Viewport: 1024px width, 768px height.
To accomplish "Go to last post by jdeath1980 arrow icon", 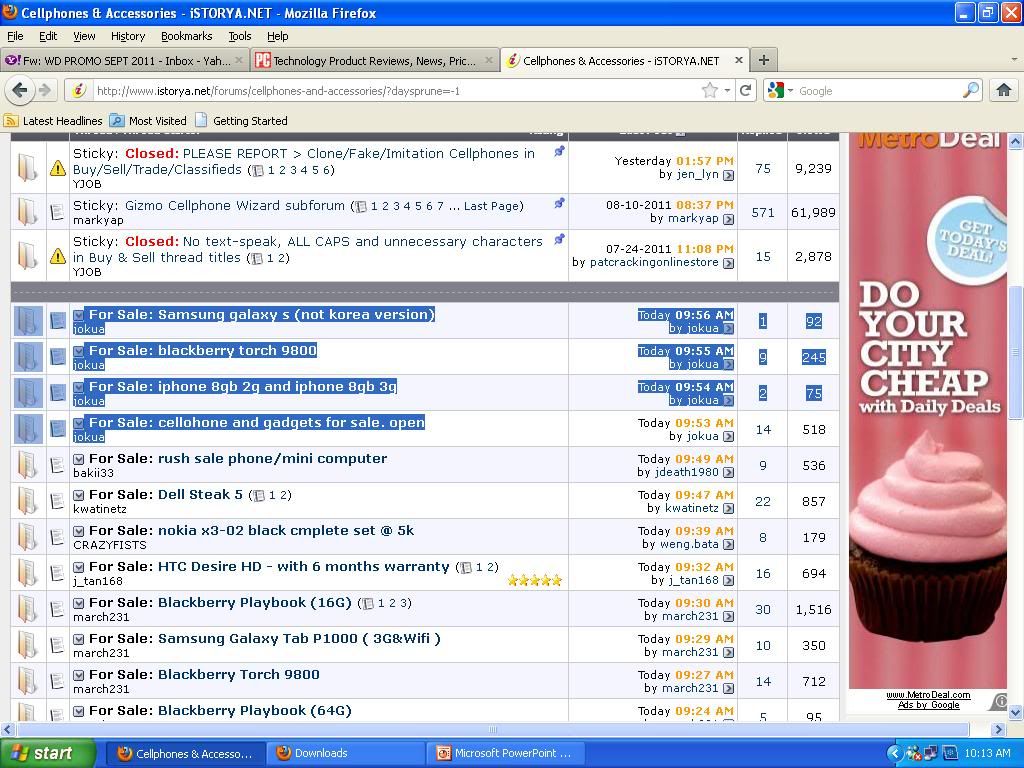I will 728,473.
